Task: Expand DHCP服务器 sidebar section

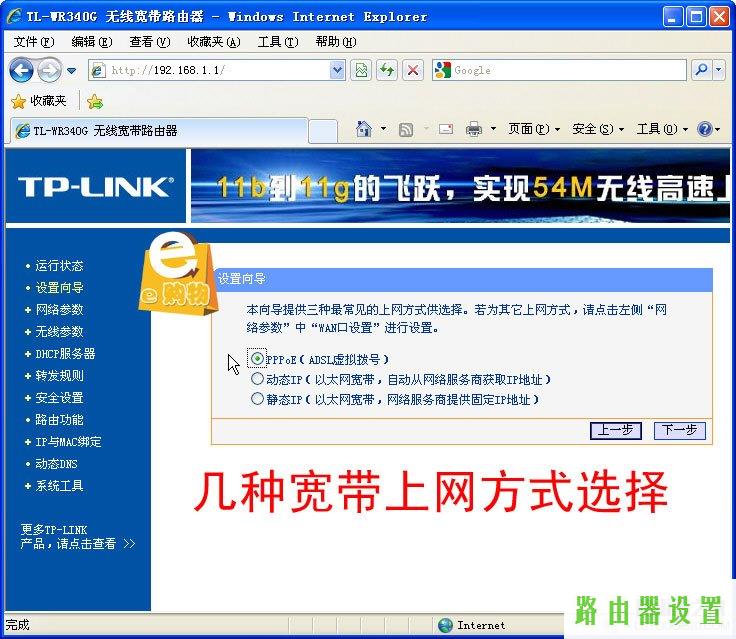Action: pyautogui.click(x=65, y=354)
